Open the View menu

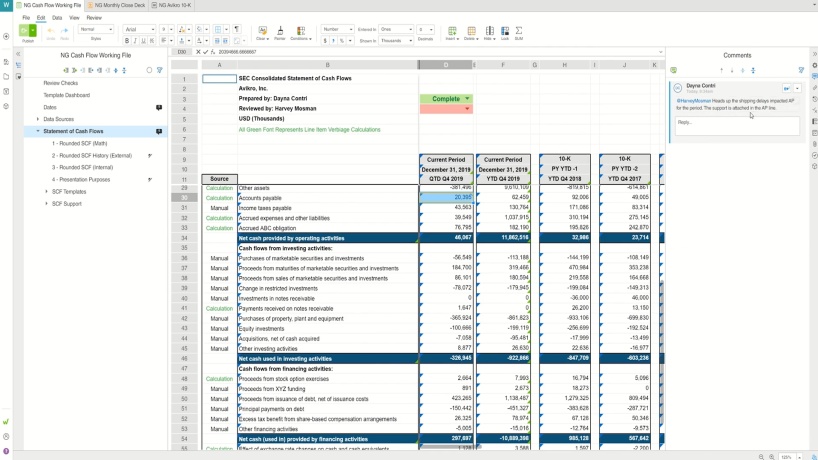click(x=74, y=18)
